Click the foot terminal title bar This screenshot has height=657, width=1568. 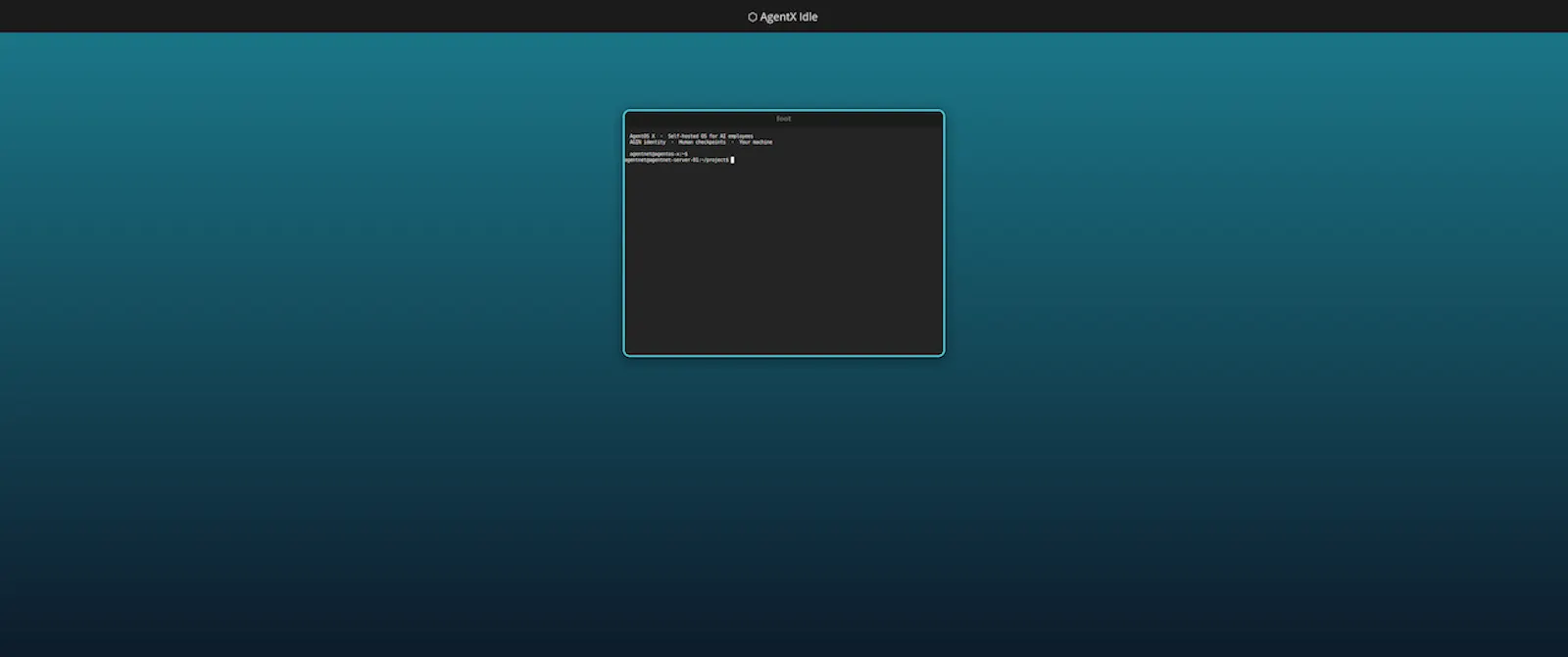tap(784, 119)
